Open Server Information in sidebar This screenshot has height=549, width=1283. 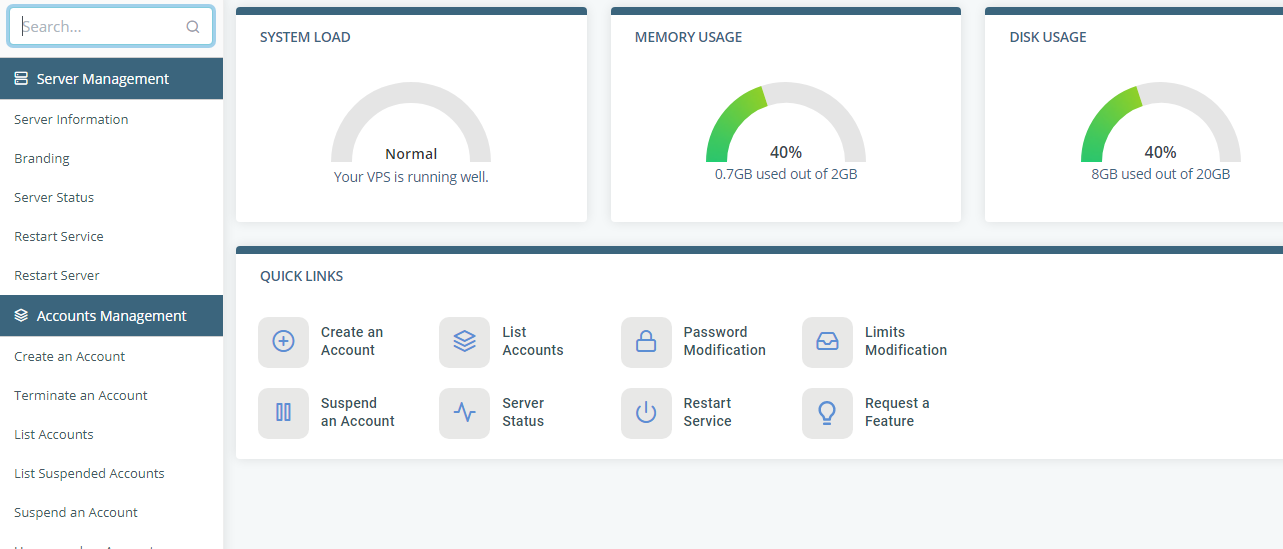point(71,119)
